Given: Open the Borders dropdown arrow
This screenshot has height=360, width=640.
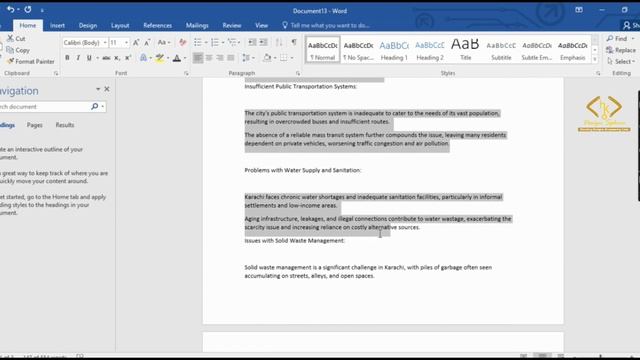Looking at the screenshot, I should pos(292,58).
